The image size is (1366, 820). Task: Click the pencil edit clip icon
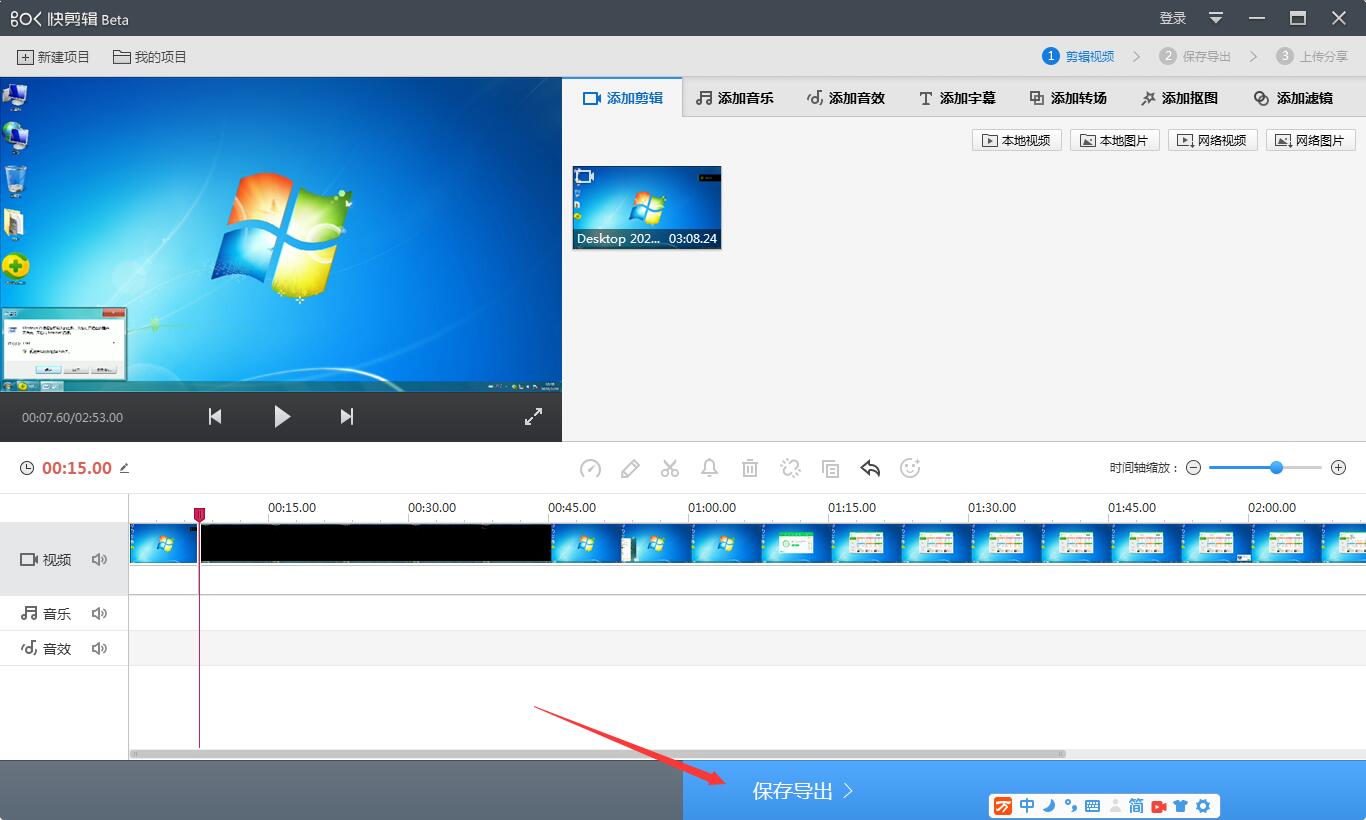630,468
